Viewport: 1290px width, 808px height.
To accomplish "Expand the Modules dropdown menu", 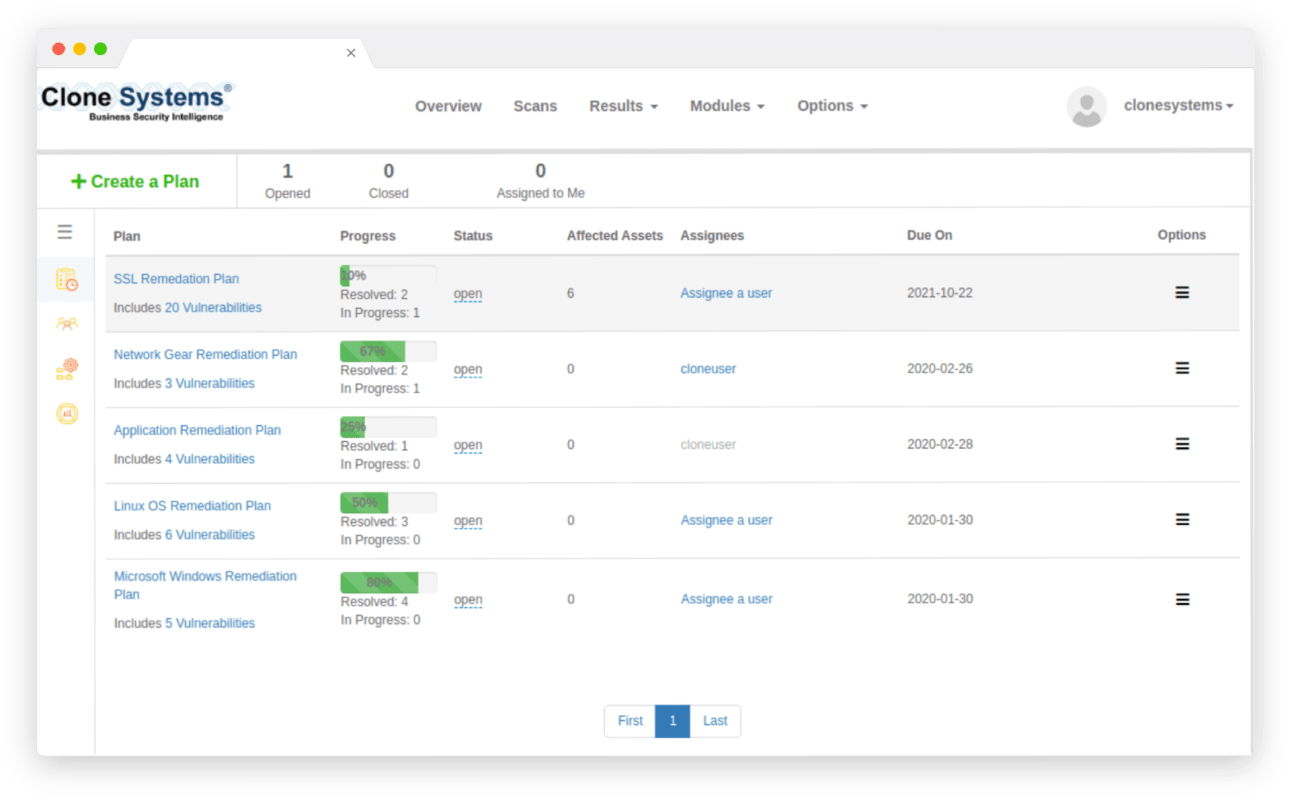I will 727,106.
